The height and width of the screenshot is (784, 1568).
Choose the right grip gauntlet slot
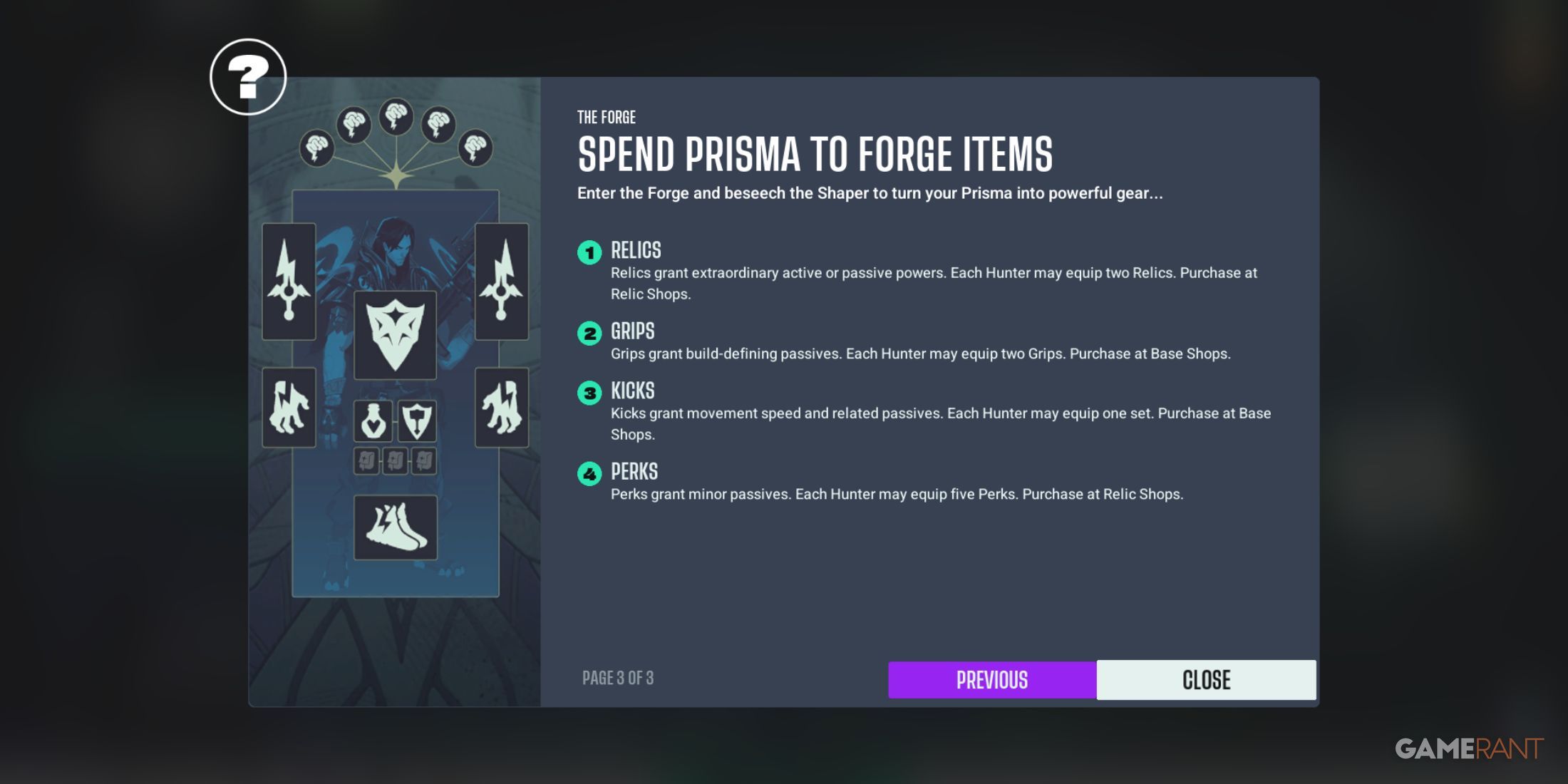502,408
